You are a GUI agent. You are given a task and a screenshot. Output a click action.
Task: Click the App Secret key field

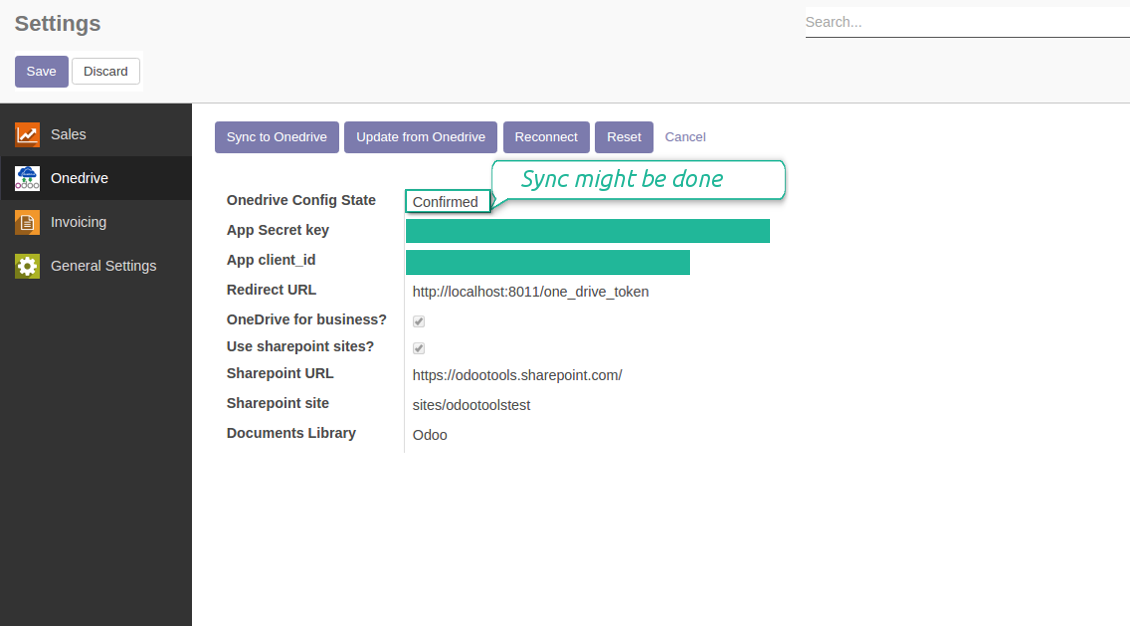[x=588, y=231]
